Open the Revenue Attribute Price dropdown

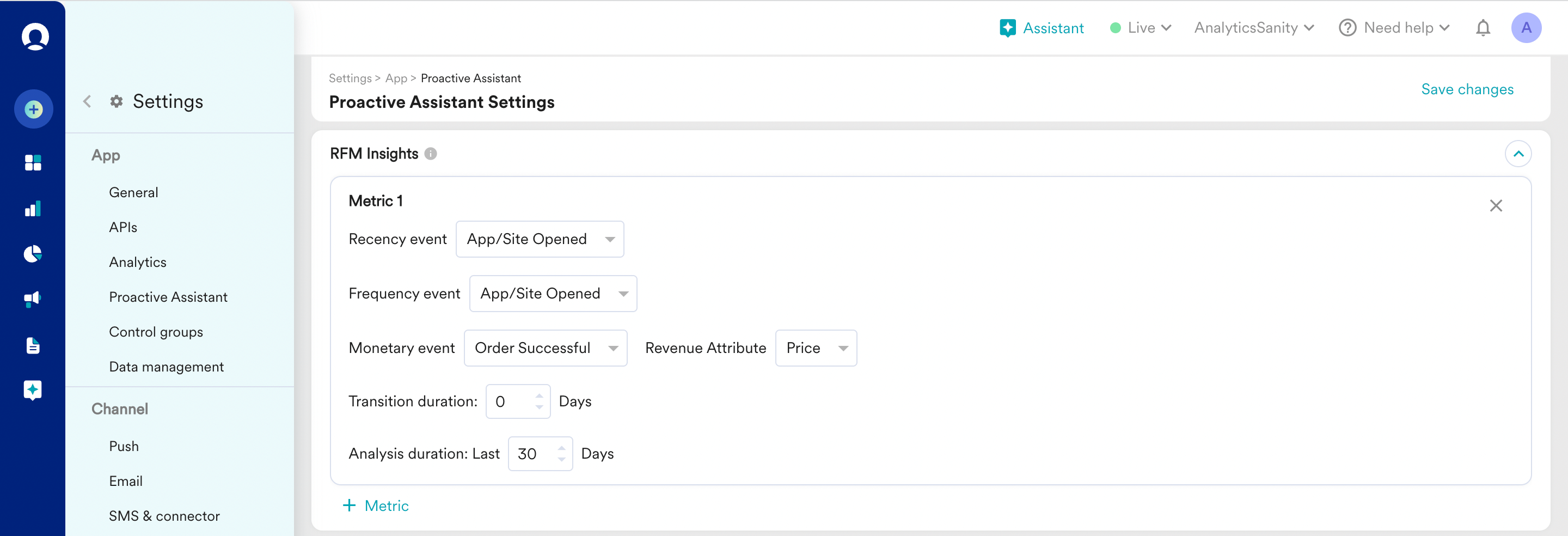[816, 349]
